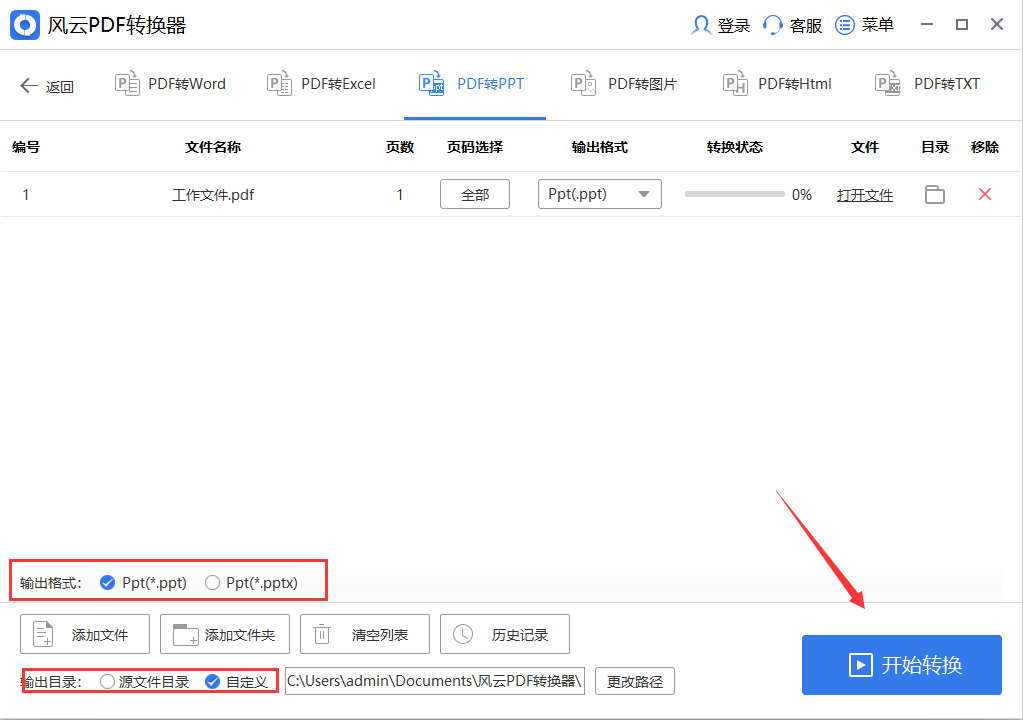Open the 菜单 text menu

tap(878, 25)
